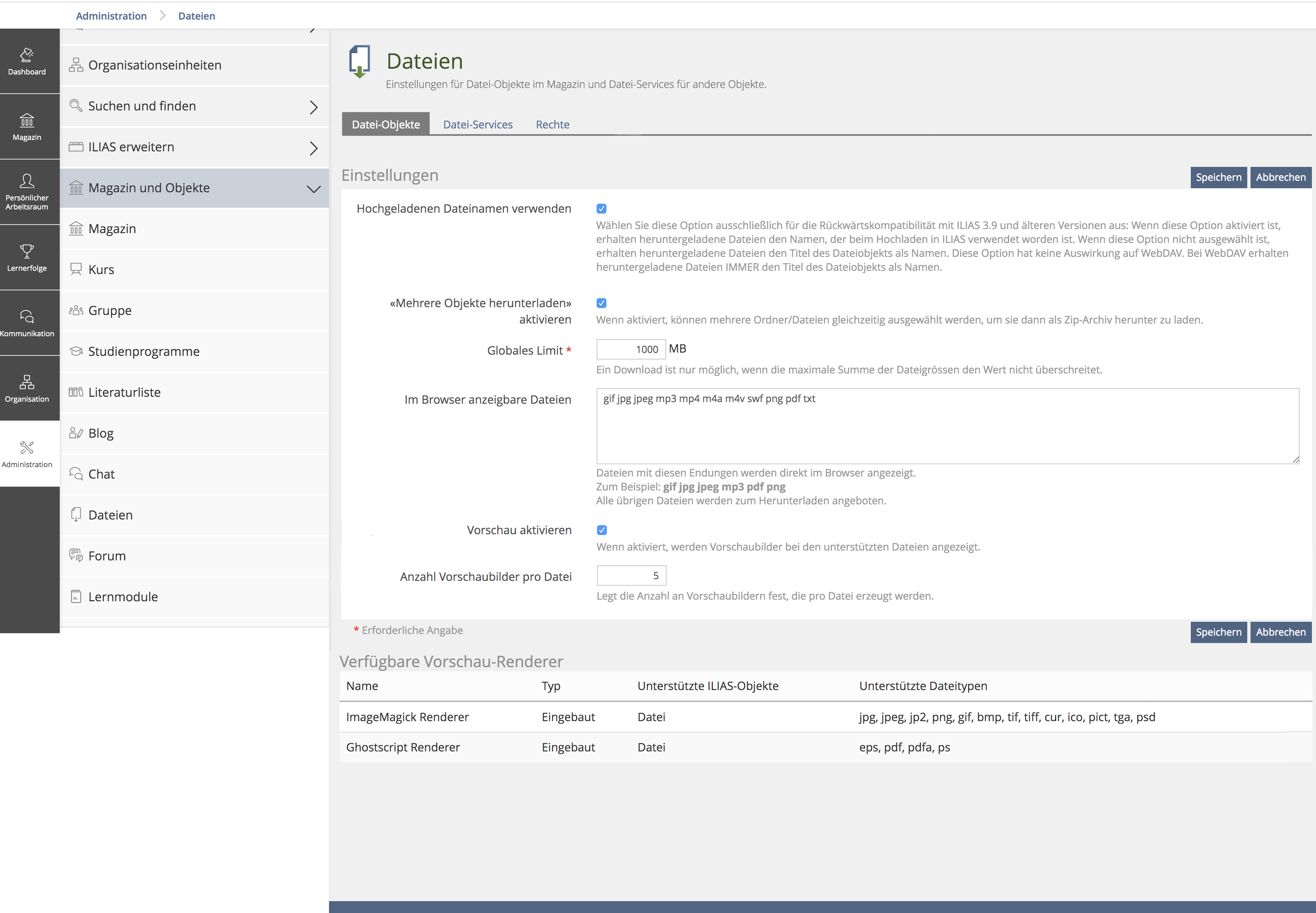The height and width of the screenshot is (913, 1316).
Task: Click Administration breadcrumb link
Action: (111, 16)
